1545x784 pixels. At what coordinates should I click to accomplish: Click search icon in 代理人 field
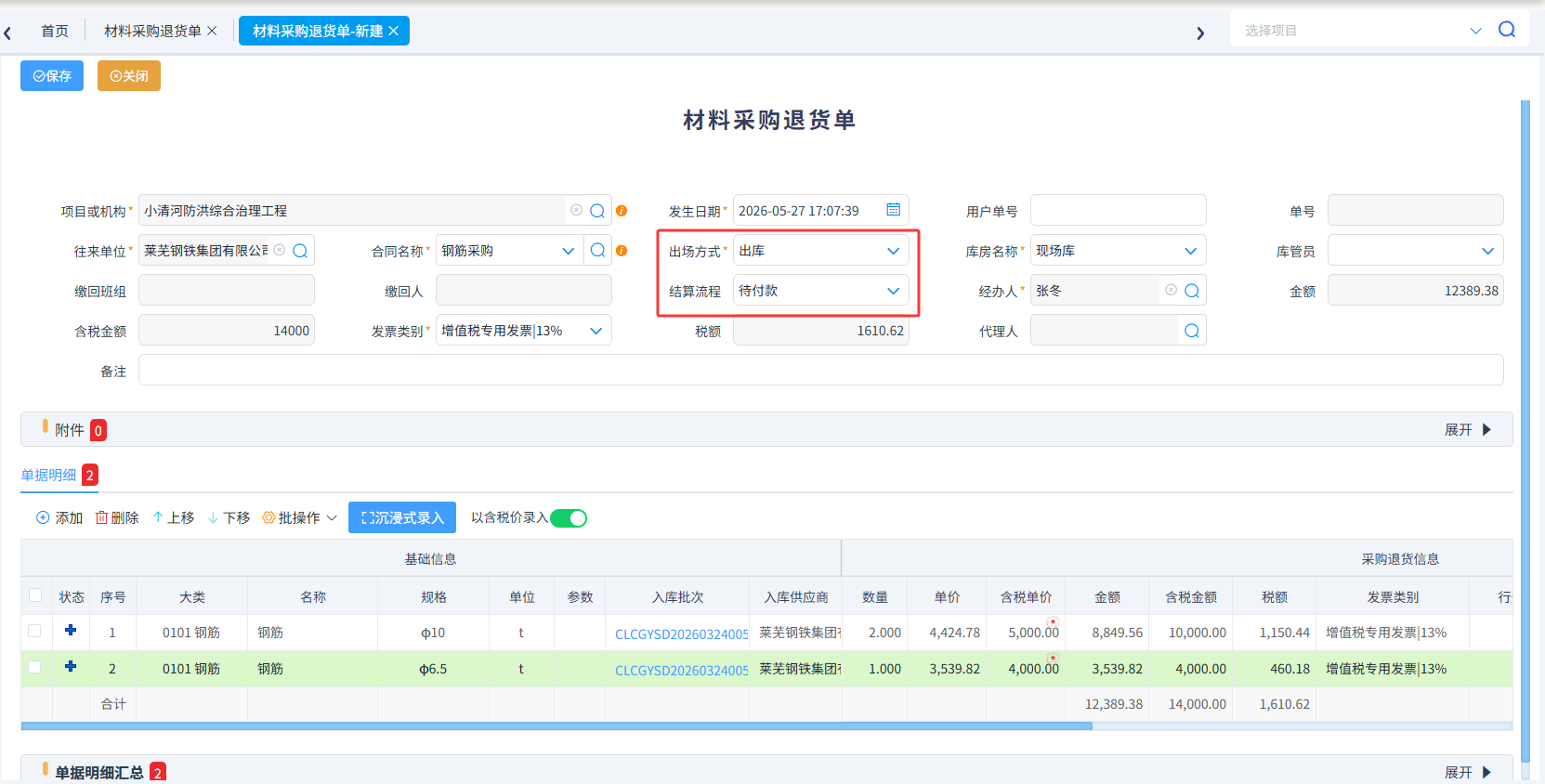pos(1192,331)
